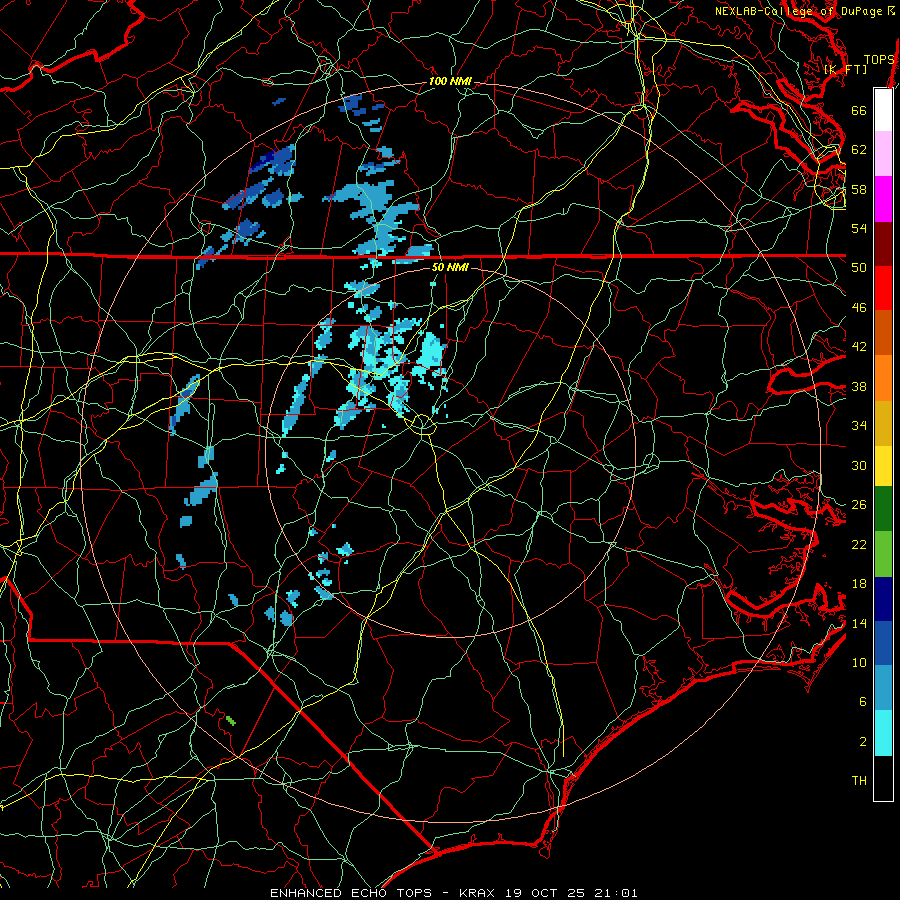The width and height of the screenshot is (900, 900).
Task: Click the light green legend swatch
Action: (883, 554)
